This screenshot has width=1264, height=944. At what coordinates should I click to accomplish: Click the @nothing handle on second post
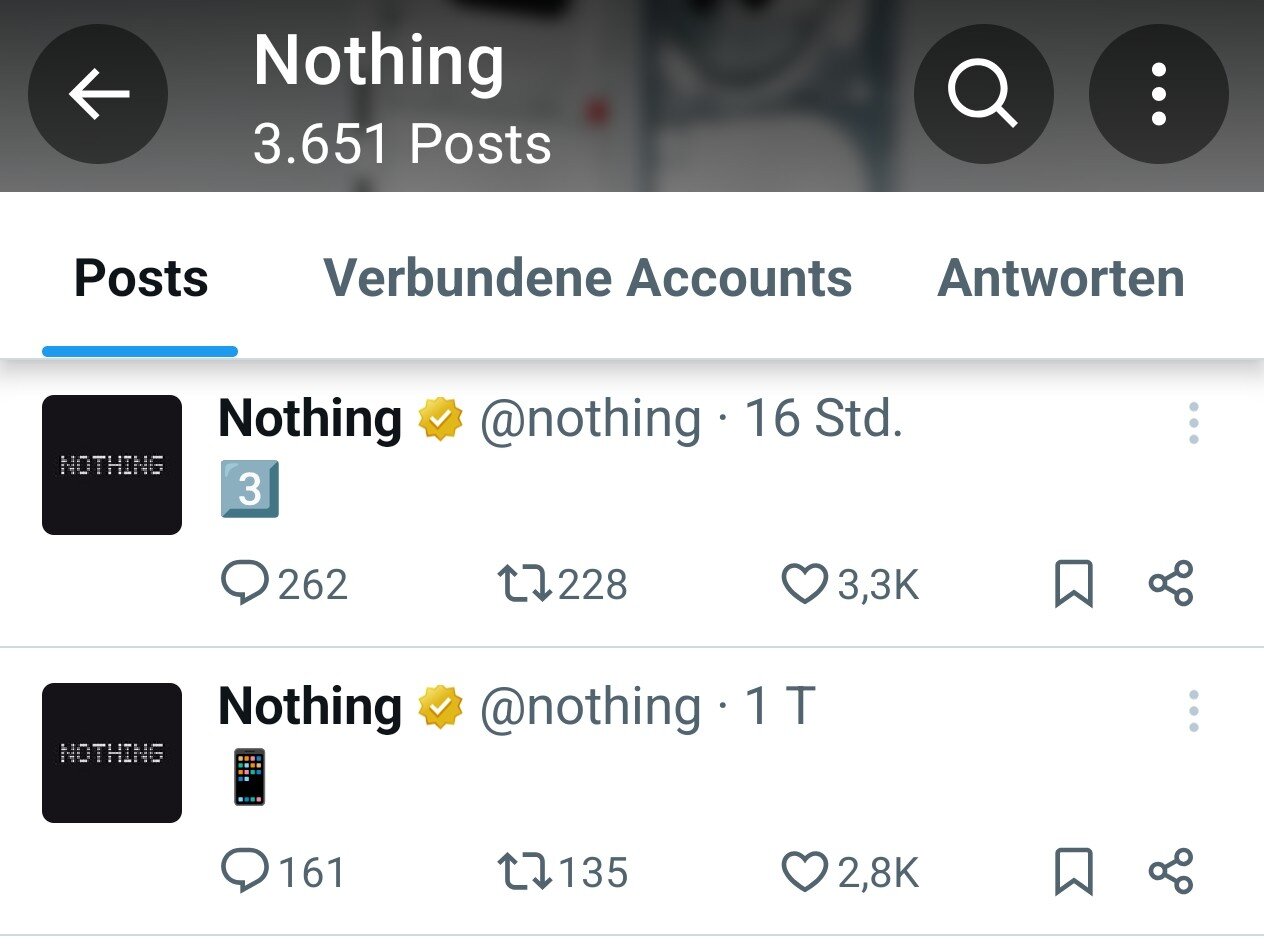point(590,707)
